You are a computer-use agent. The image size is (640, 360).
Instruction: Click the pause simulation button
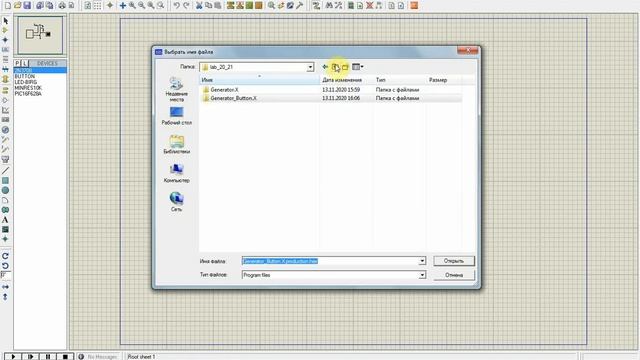(x=48, y=356)
